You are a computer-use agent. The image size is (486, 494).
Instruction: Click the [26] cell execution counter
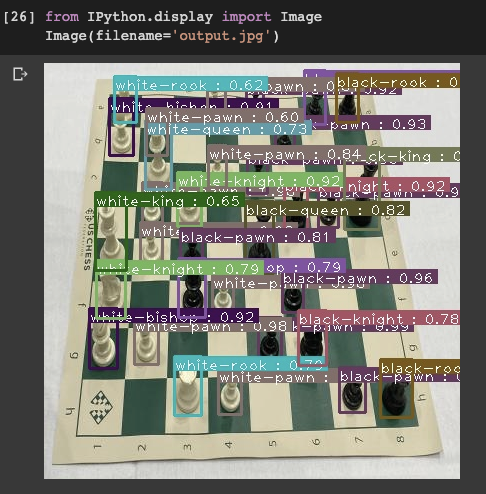pos(19,17)
